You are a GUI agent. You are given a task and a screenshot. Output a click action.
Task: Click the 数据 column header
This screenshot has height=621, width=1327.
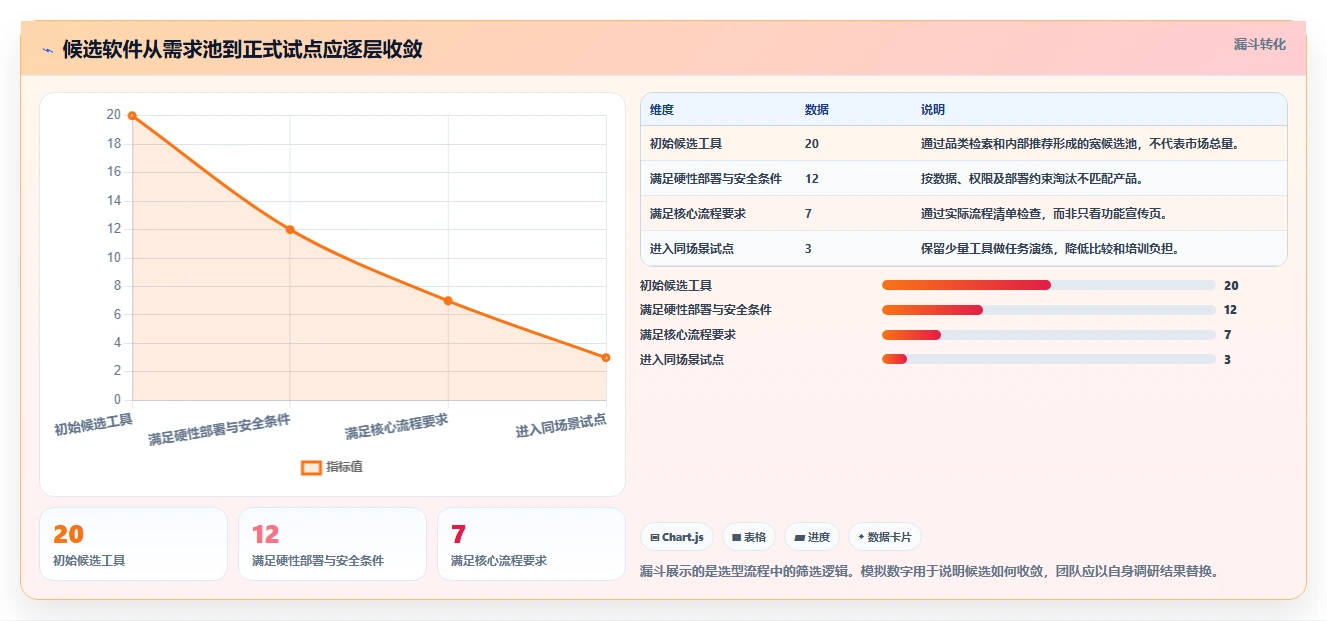pos(817,110)
